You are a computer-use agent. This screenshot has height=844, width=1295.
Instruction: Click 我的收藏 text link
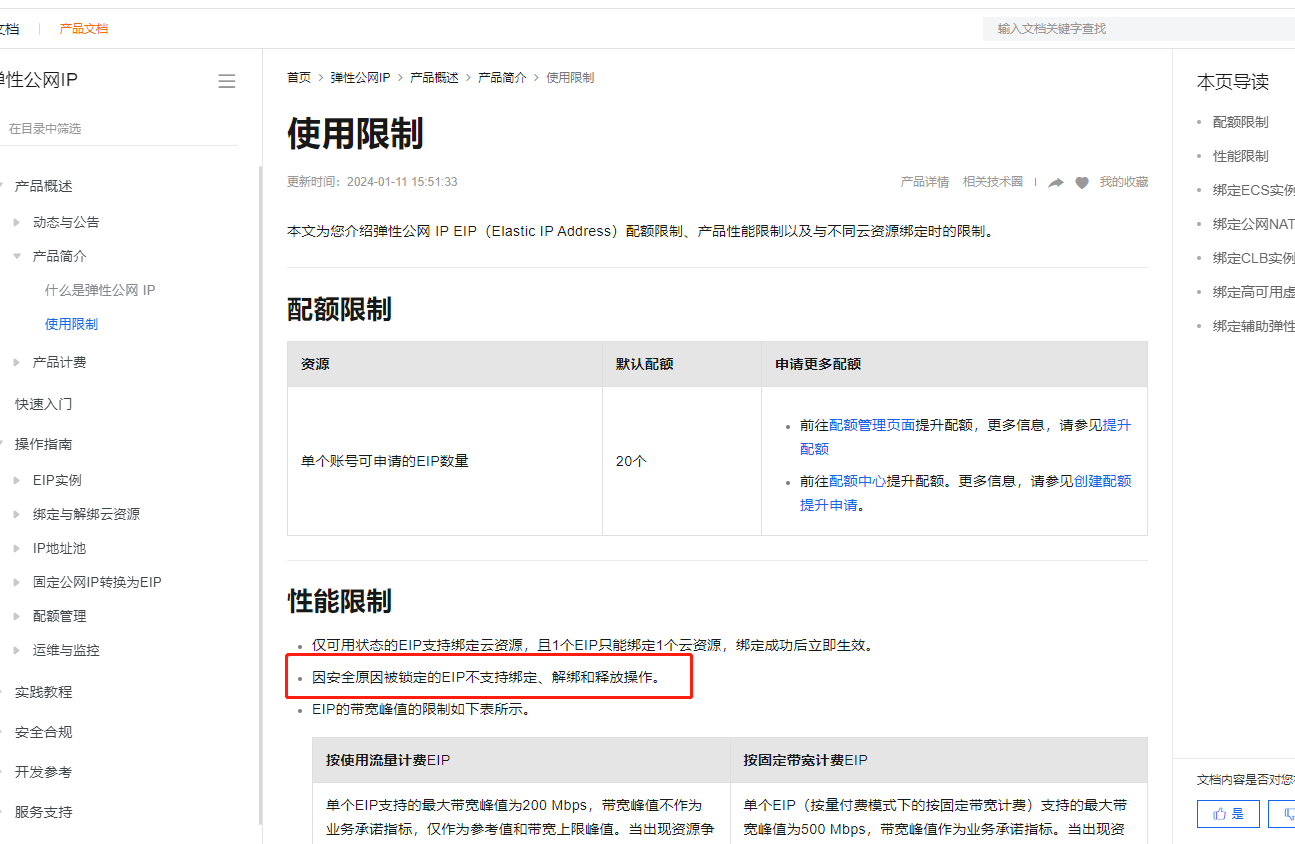coord(1124,182)
